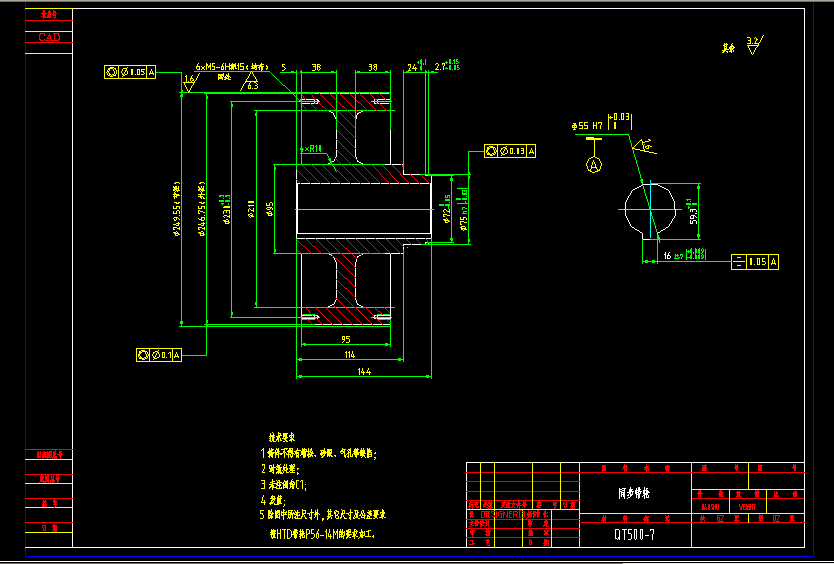The image size is (834, 564).
Task: Select the 3.2 surface roughness symbol
Action: (x=753, y=42)
